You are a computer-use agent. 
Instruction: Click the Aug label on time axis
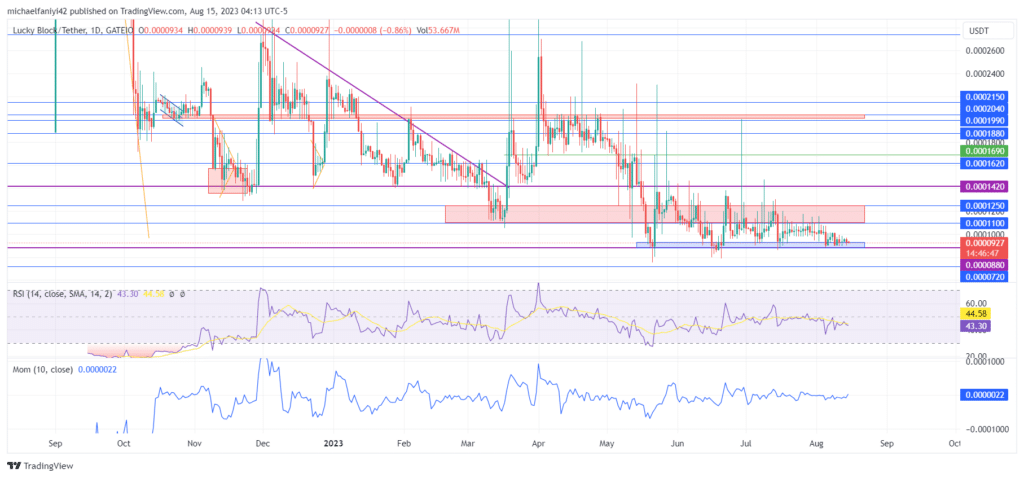[815, 443]
